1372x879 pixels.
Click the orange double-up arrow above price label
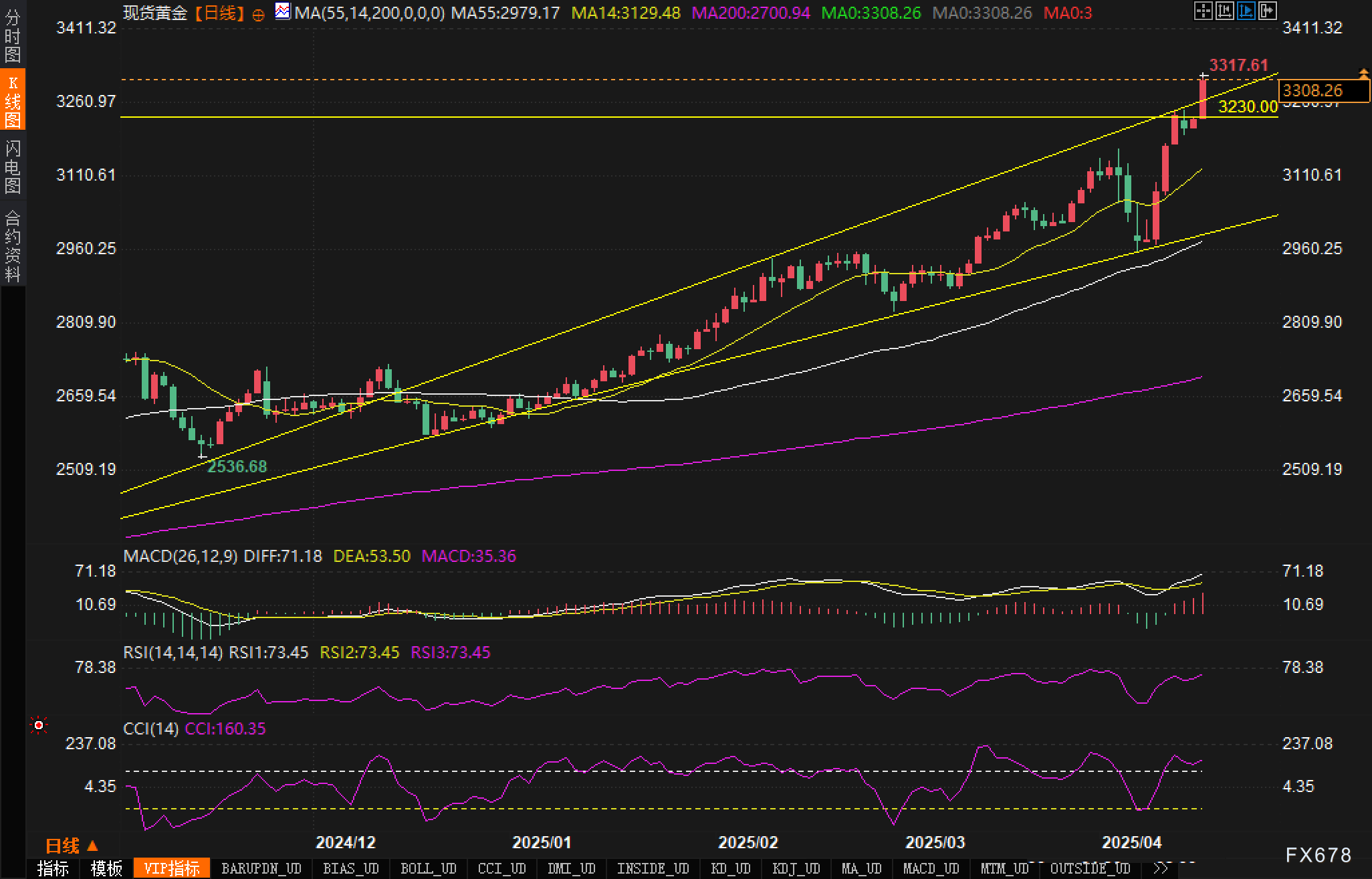(1364, 72)
